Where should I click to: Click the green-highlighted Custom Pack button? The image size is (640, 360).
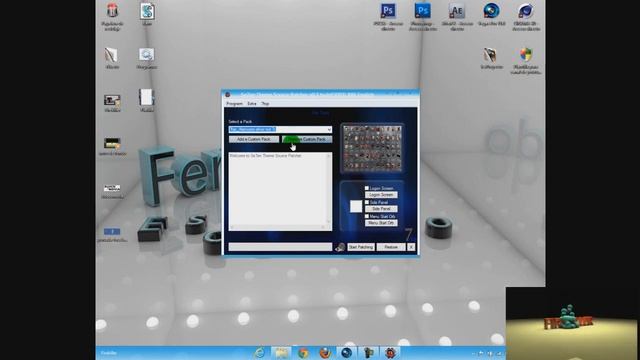click(x=307, y=139)
